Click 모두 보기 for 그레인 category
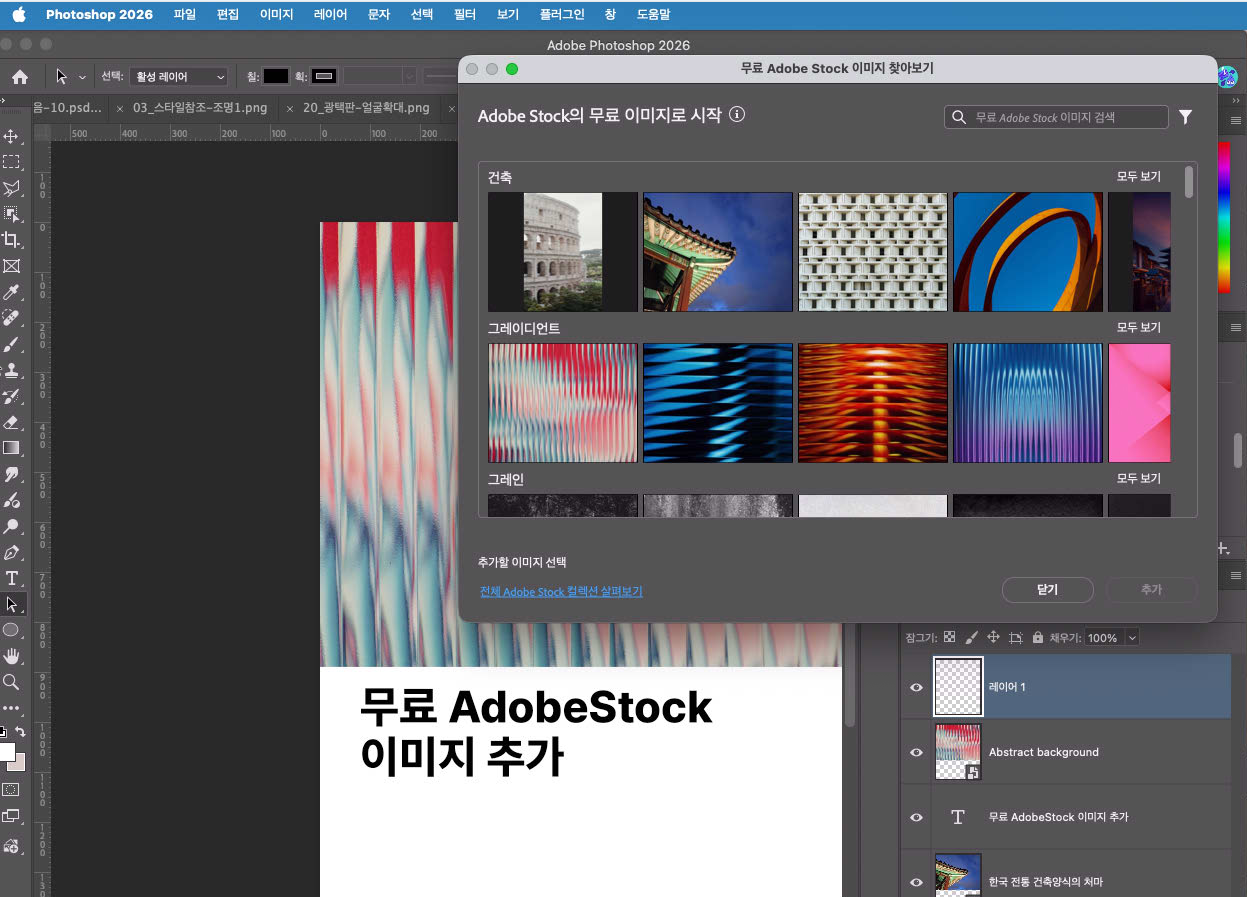 pyautogui.click(x=1139, y=479)
